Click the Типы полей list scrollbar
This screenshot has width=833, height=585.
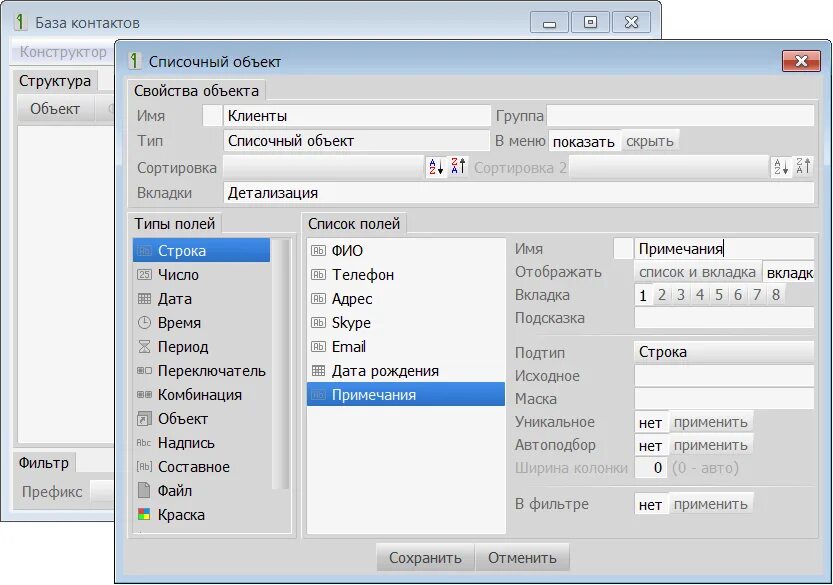(280, 364)
